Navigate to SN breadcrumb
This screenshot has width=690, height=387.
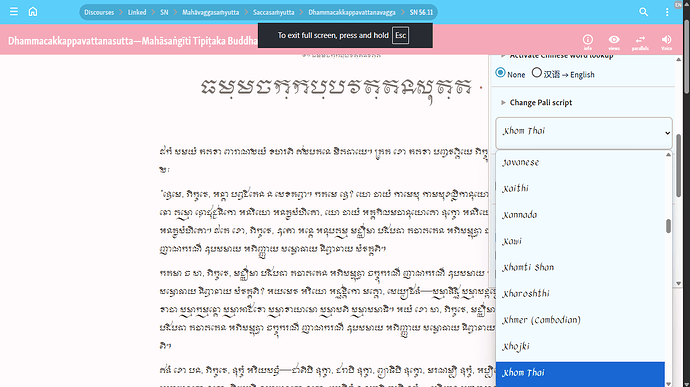pyautogui.click(x=164, y=12)
